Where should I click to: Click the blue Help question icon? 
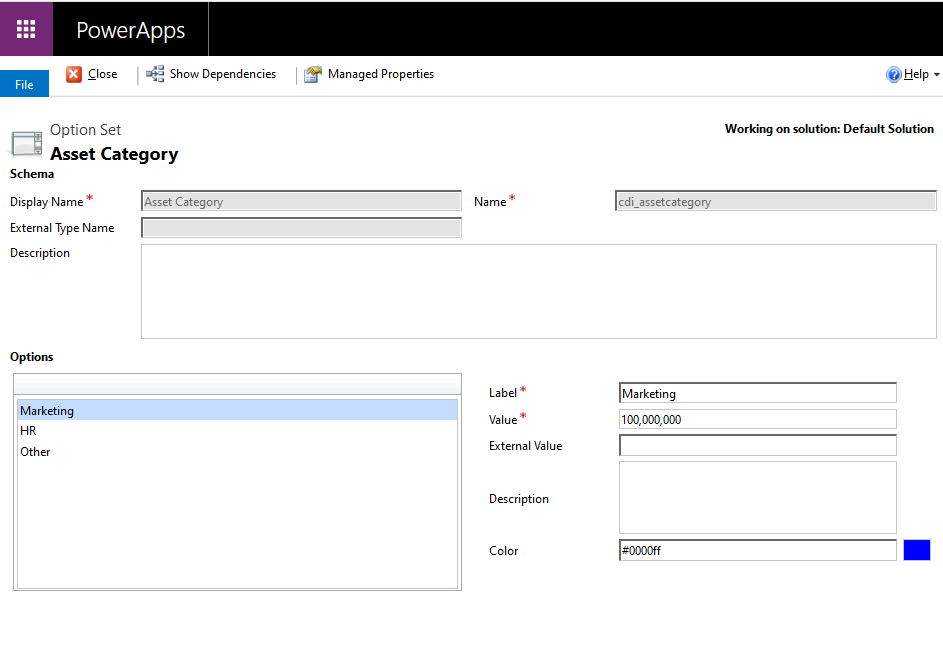click(x=894, y=74)
